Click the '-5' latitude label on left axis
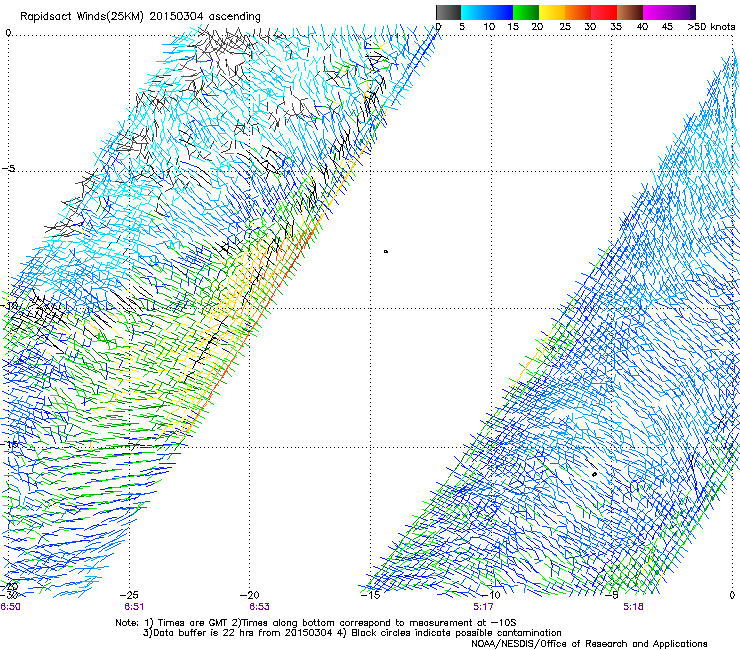Image resolution: width=740 pixels, height=650 pixels. [x=8, y=169]
